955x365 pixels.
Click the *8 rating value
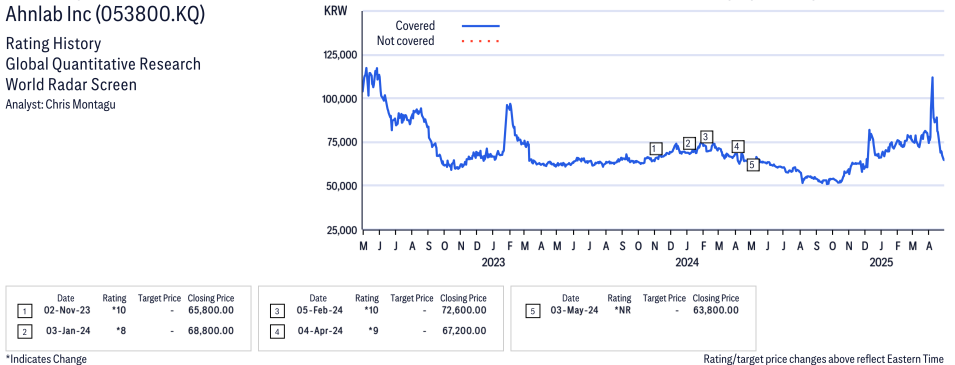pos(121,331)
